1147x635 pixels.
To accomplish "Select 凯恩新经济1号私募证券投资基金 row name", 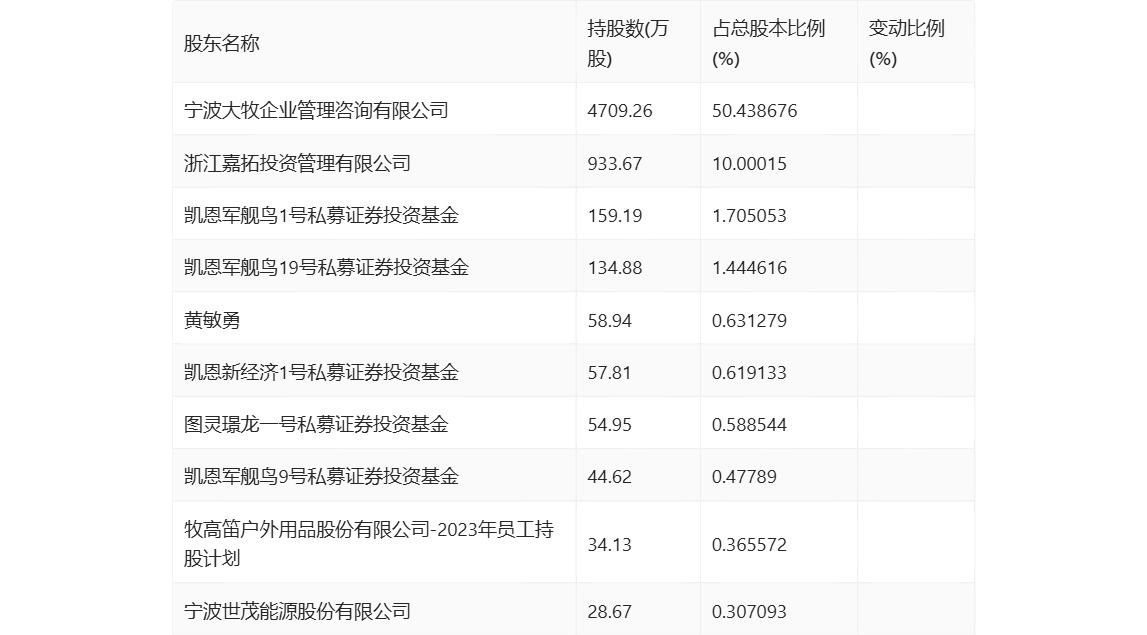I will click(x=321, y=372).
